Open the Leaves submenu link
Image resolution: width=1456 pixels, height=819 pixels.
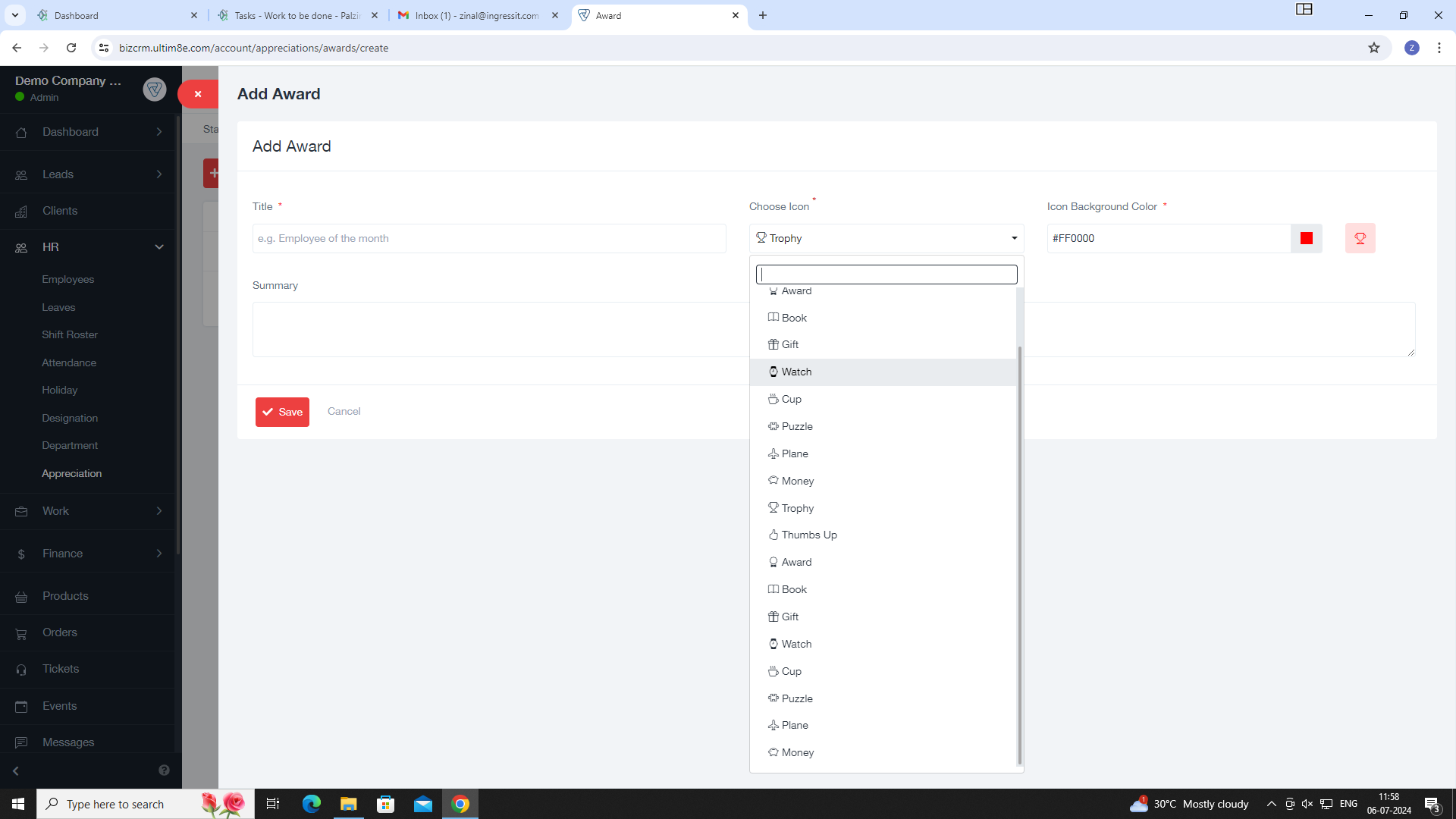pyautogui.click(x=58, y=307)
